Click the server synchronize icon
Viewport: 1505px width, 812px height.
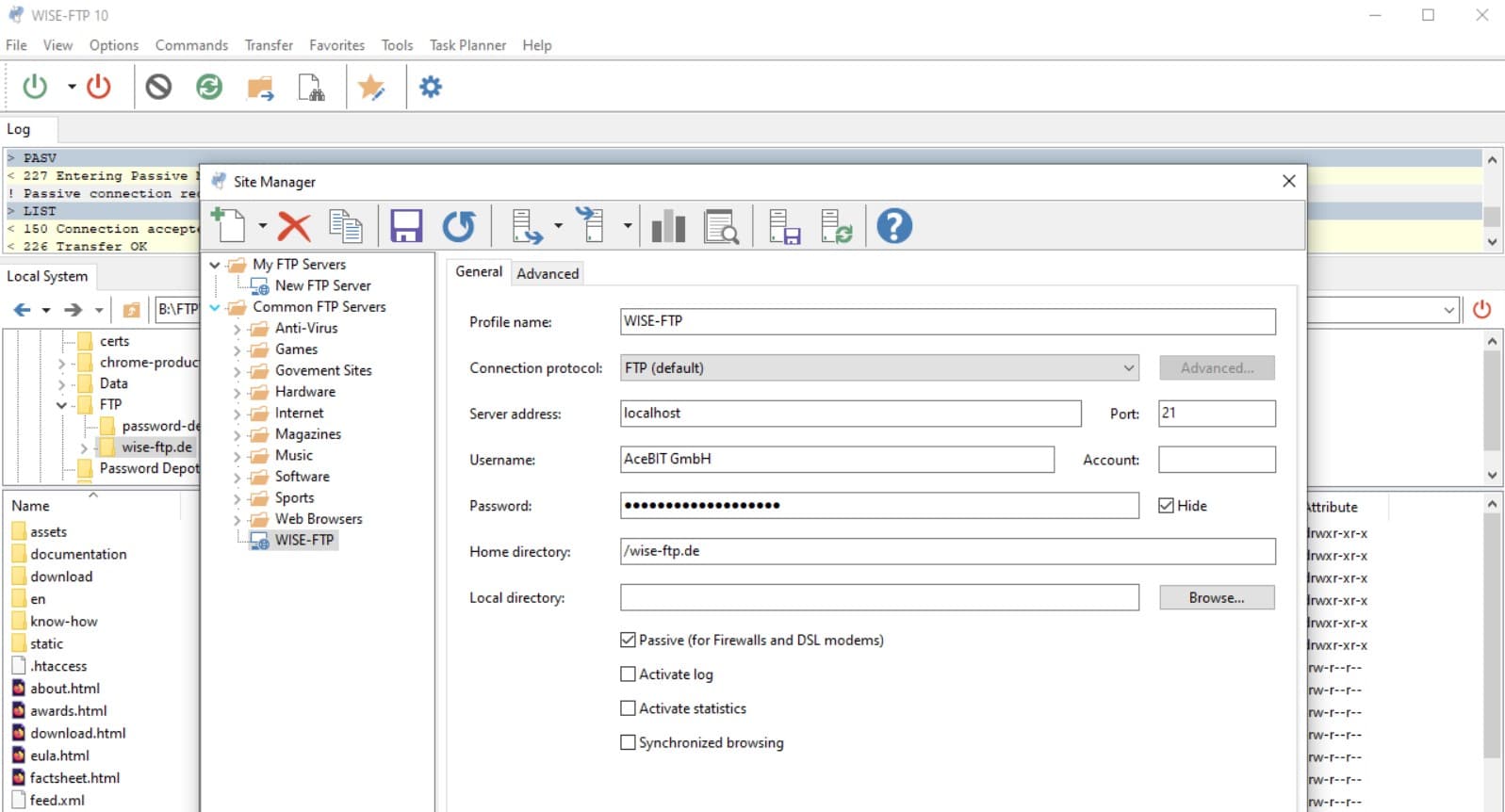point(836,226)
